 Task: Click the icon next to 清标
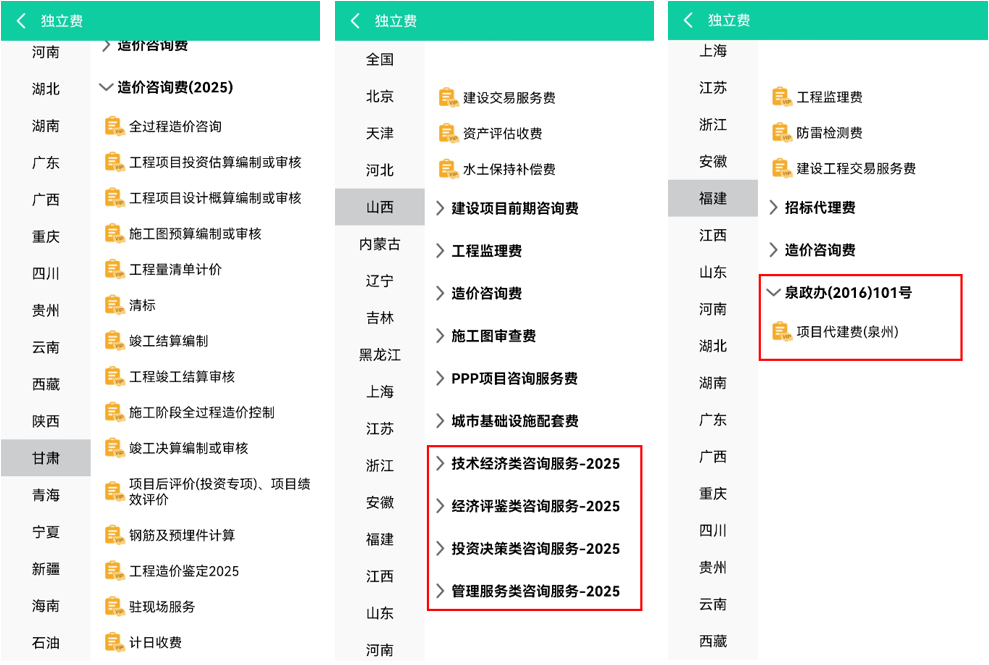(x=113, y=305)
